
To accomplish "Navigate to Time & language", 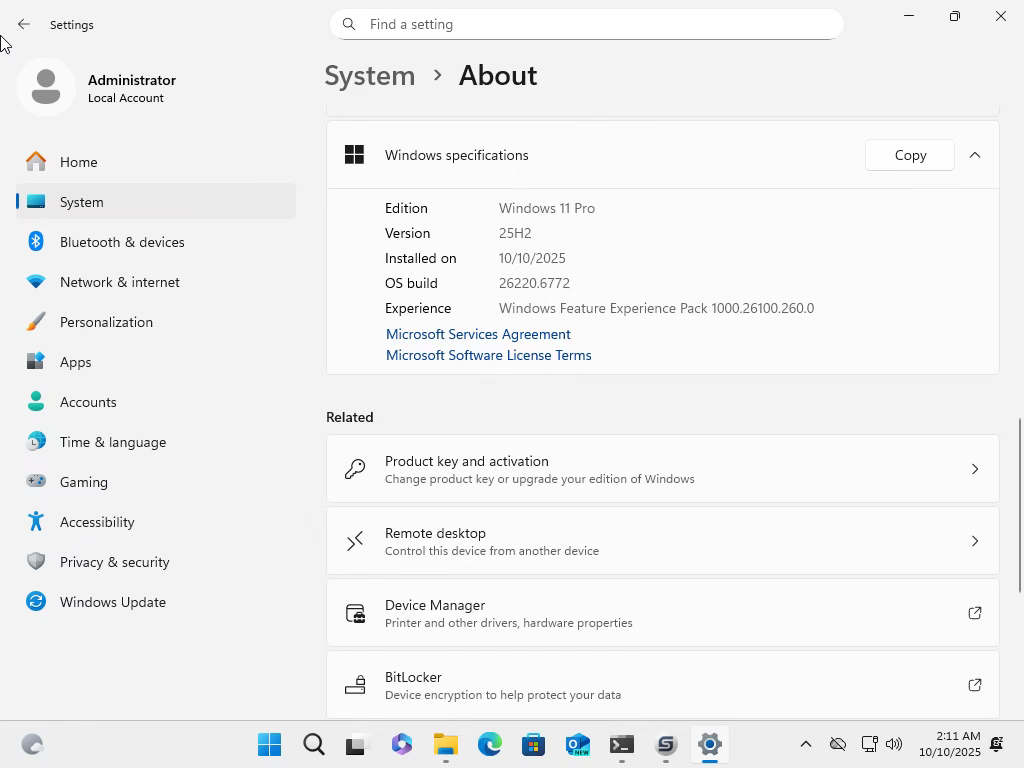I will [x=113, y=442].
